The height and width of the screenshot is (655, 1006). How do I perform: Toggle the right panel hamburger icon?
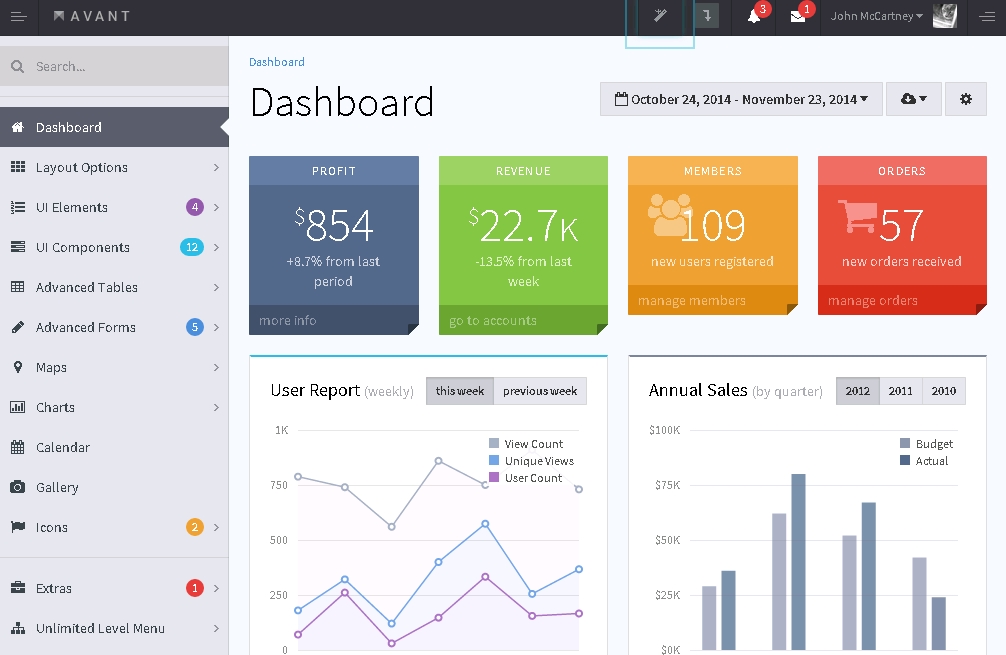coord(987,16)
